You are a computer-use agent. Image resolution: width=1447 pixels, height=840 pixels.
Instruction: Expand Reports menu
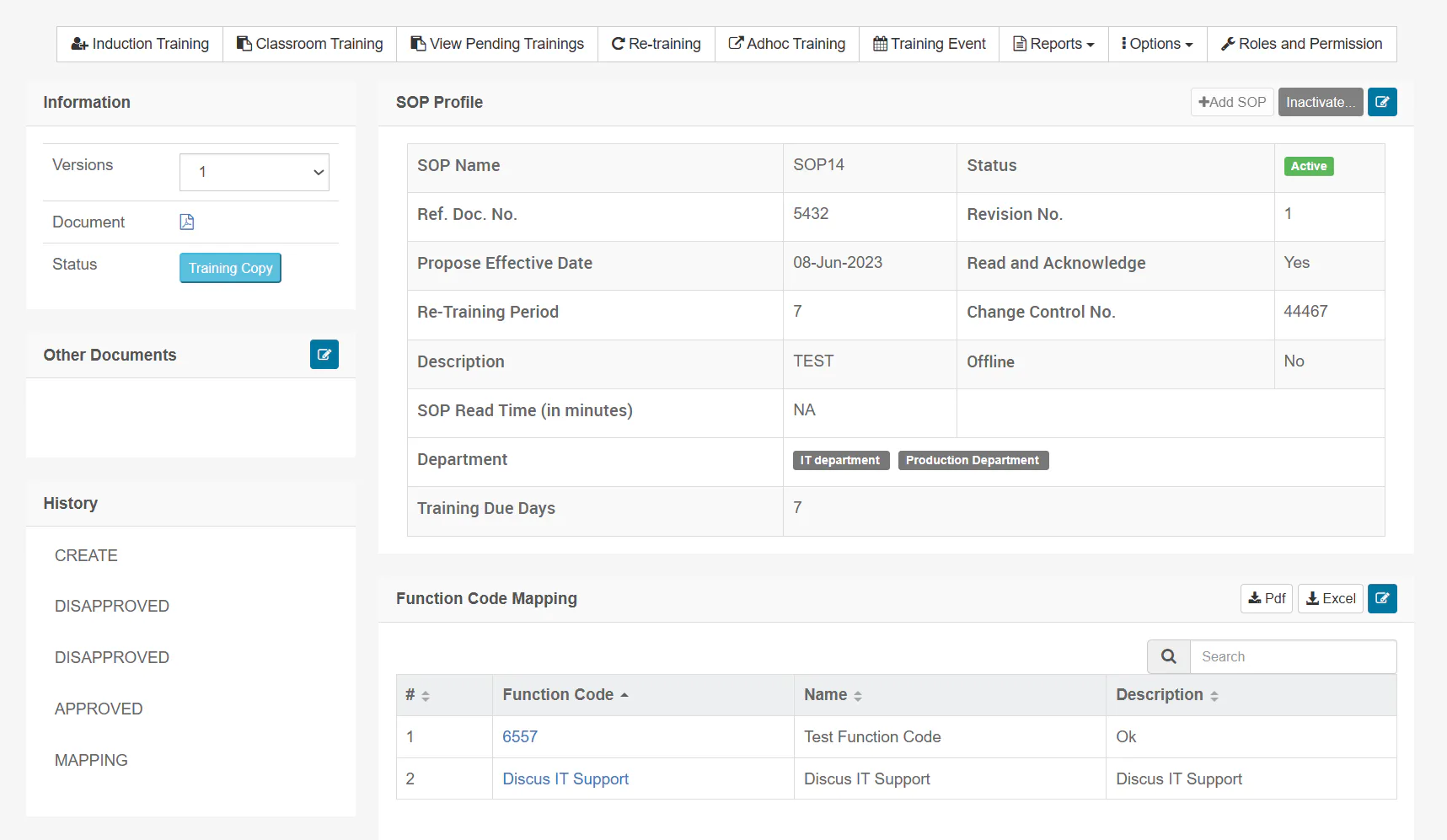coord(1053,44)
